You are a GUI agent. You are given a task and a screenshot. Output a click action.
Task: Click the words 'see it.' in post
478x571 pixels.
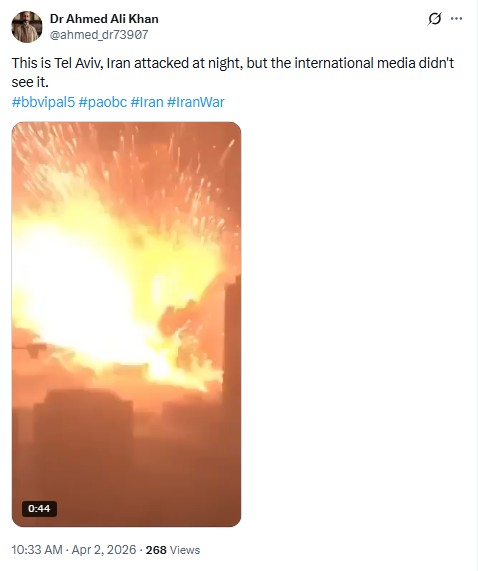tap(30, 82)
